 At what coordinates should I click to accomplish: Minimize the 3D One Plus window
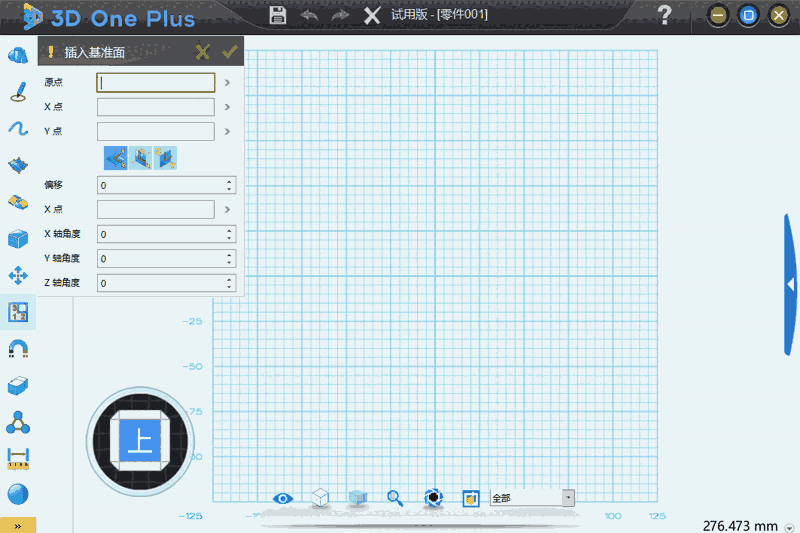pyautogui.click(x=718, y=16)
